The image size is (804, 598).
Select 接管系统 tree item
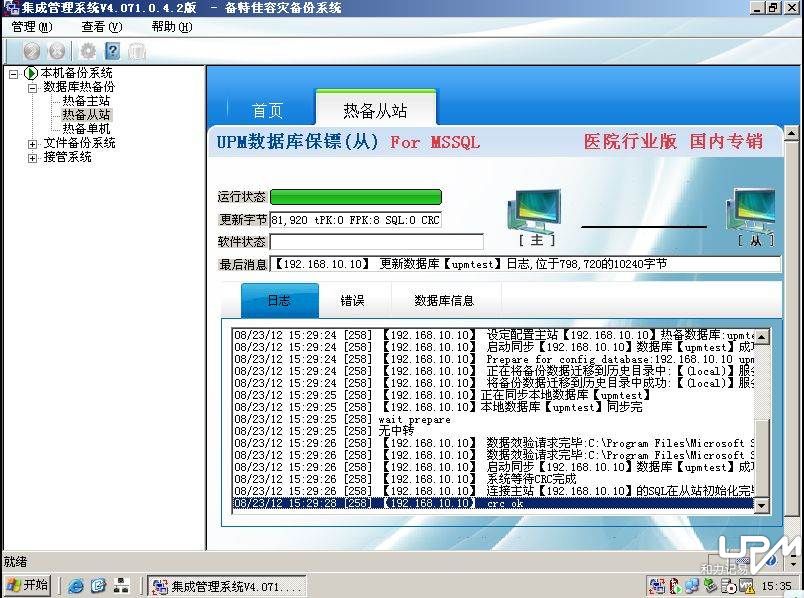67,157
